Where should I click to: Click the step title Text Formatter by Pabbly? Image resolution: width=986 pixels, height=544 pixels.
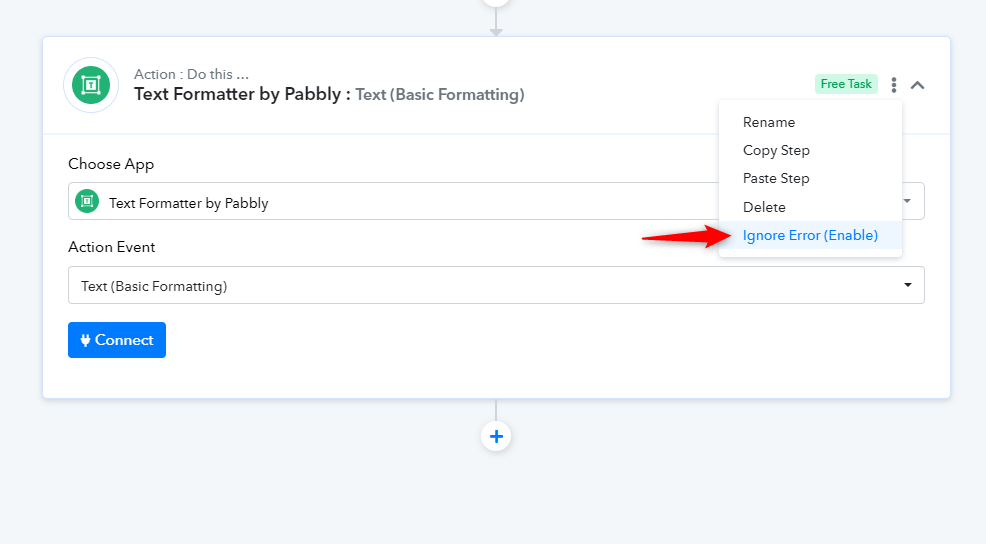(x=237, y=94)
